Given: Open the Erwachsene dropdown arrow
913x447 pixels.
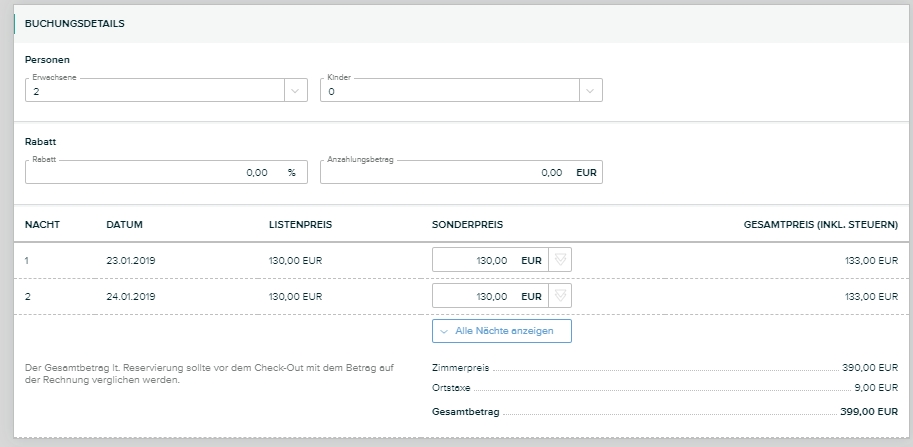Looking at the screenshot, I should coord(294,90).
